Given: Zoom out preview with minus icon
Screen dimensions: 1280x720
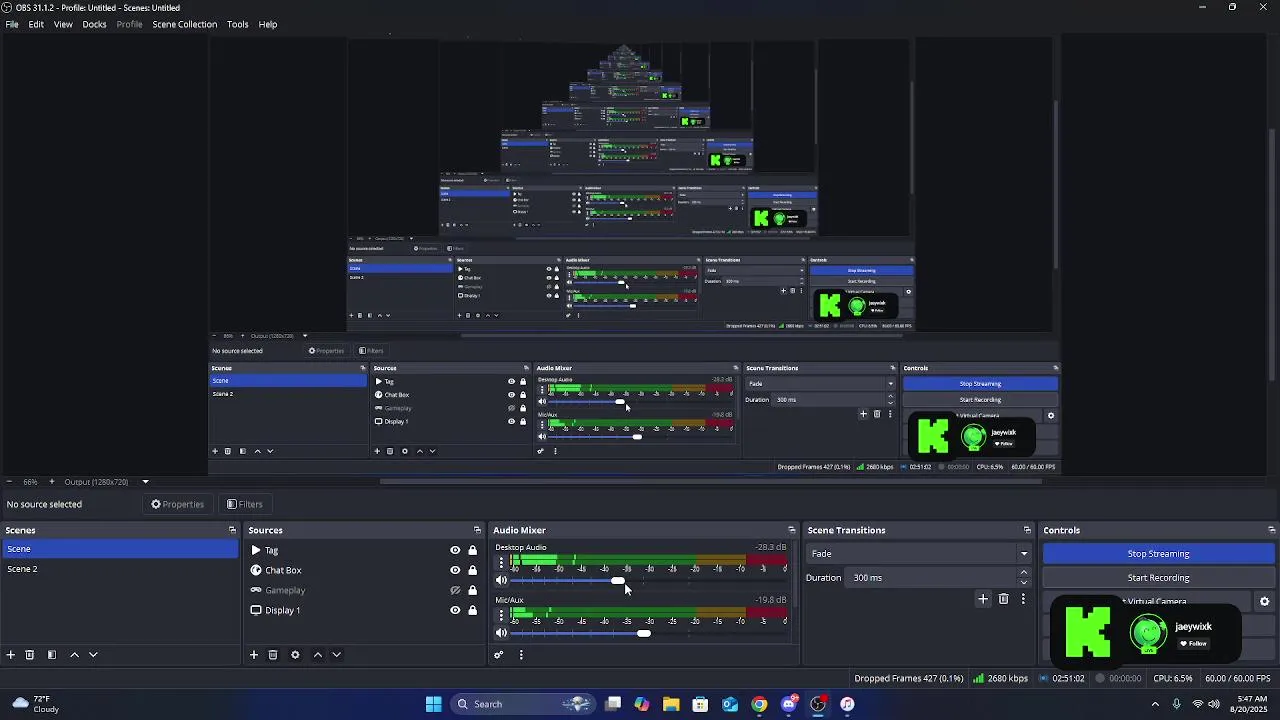Looking at the screenshot, I should click(9, 482).
